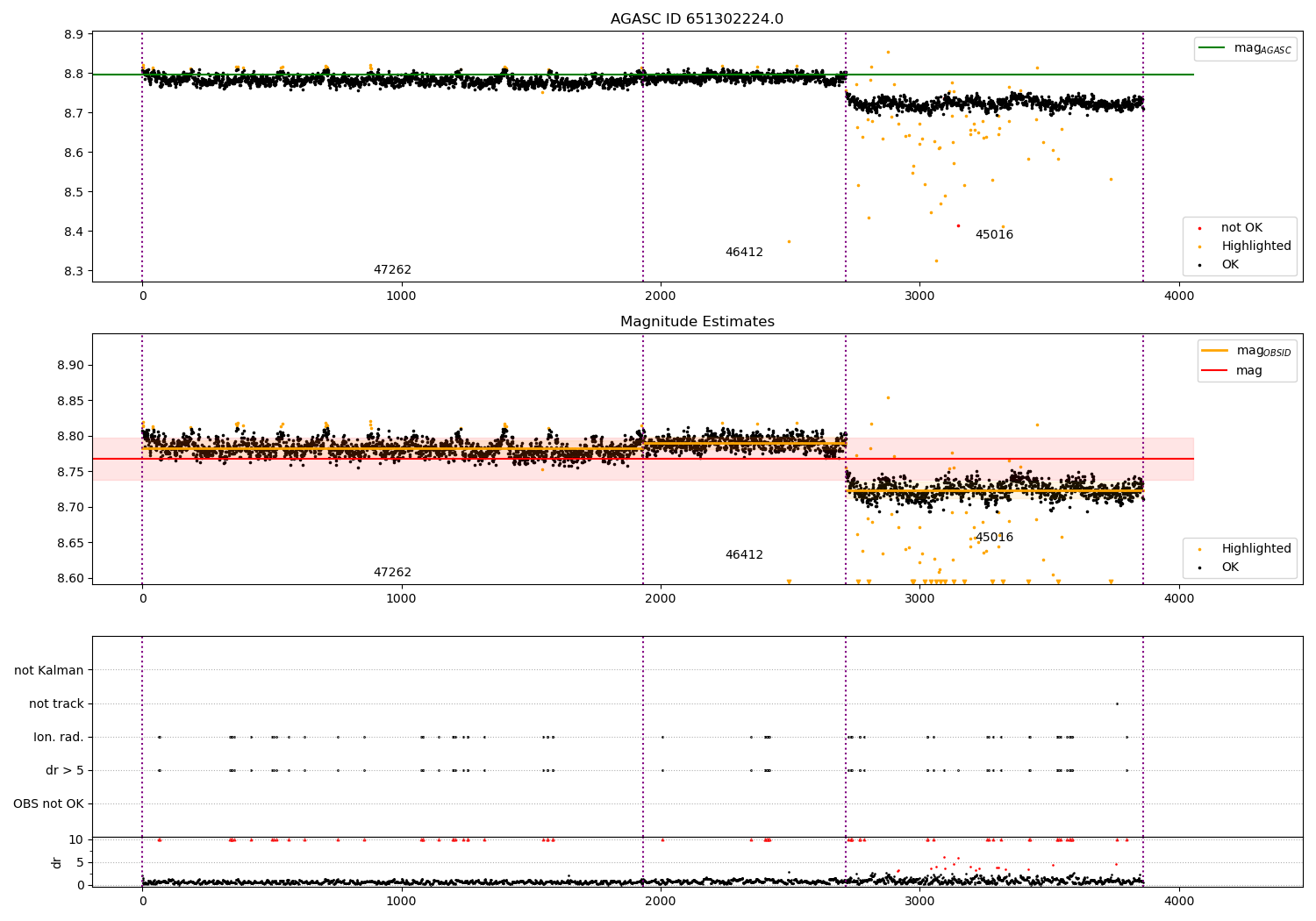Click the '8.4' y-axis tick in the top plot
Screen dimensions: 1316x921
tap(74, 232)
